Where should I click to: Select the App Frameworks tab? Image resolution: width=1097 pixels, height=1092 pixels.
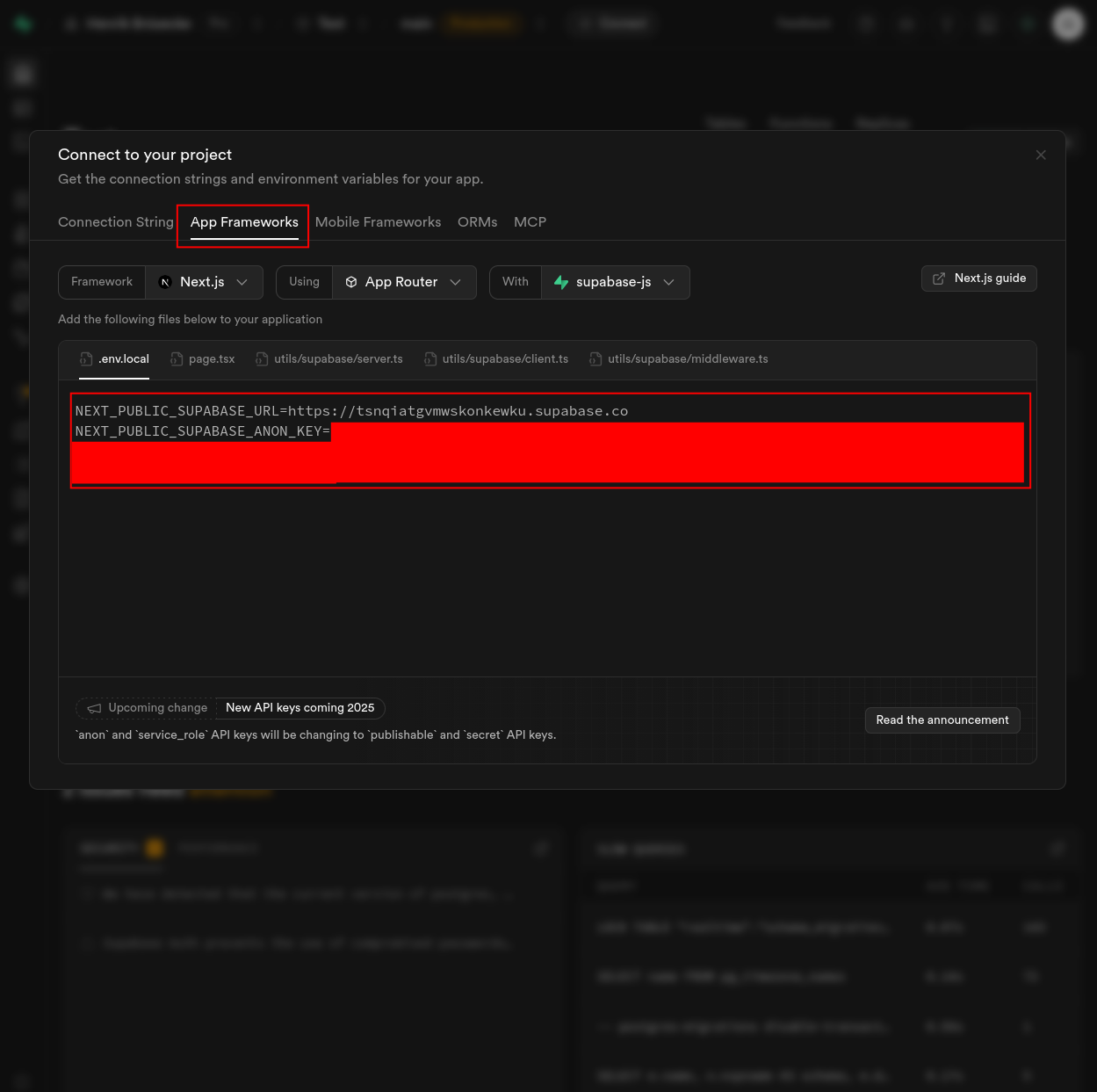pos(244,222)
